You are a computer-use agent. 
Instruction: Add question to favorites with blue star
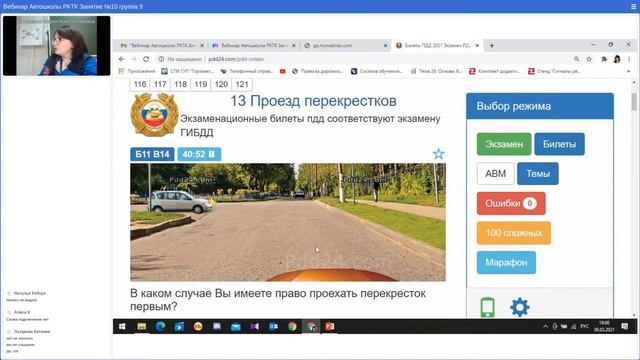point(438,154)
